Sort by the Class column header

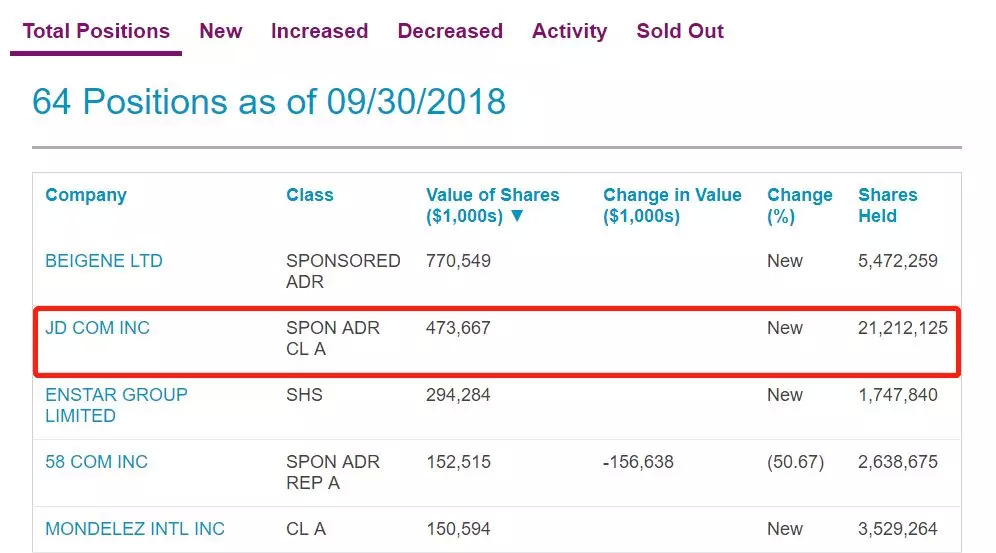[x=309, y=195]
